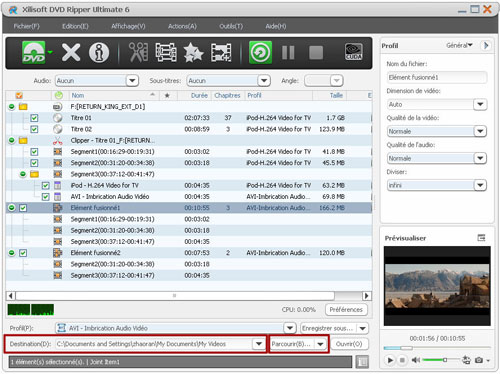Click the Enregistrer sous... button
This screenshot has width=500, height=374.
(x=328, y=328)
